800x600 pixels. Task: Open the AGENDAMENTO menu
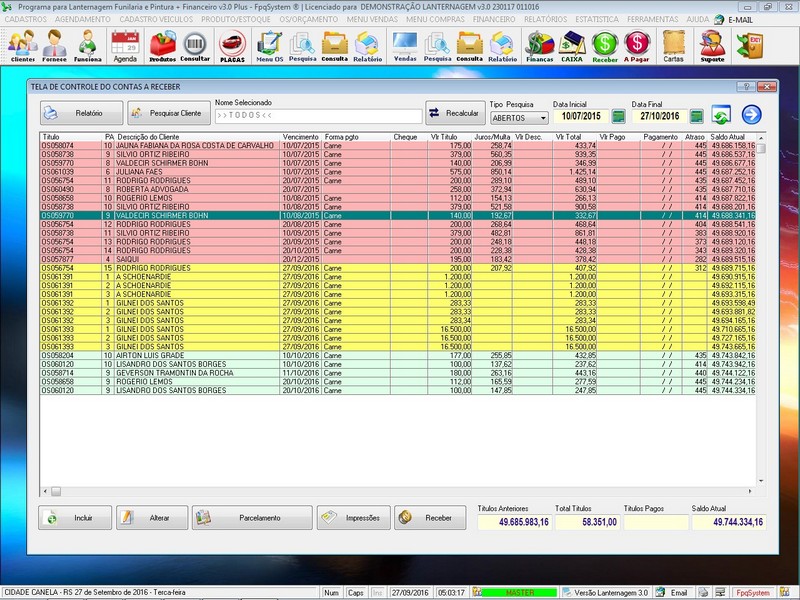coord(83,19)
